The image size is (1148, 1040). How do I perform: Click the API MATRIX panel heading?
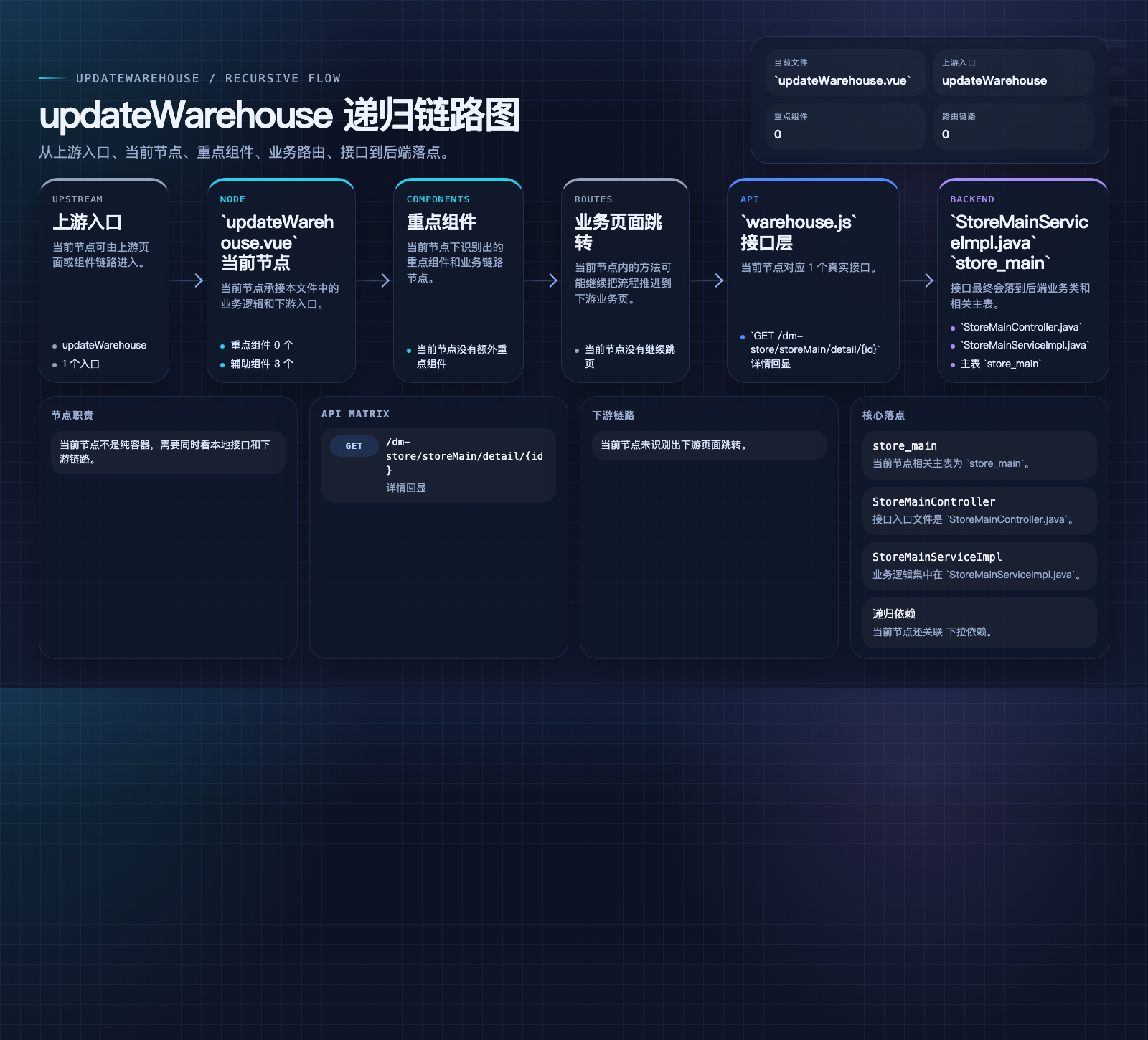355,414
